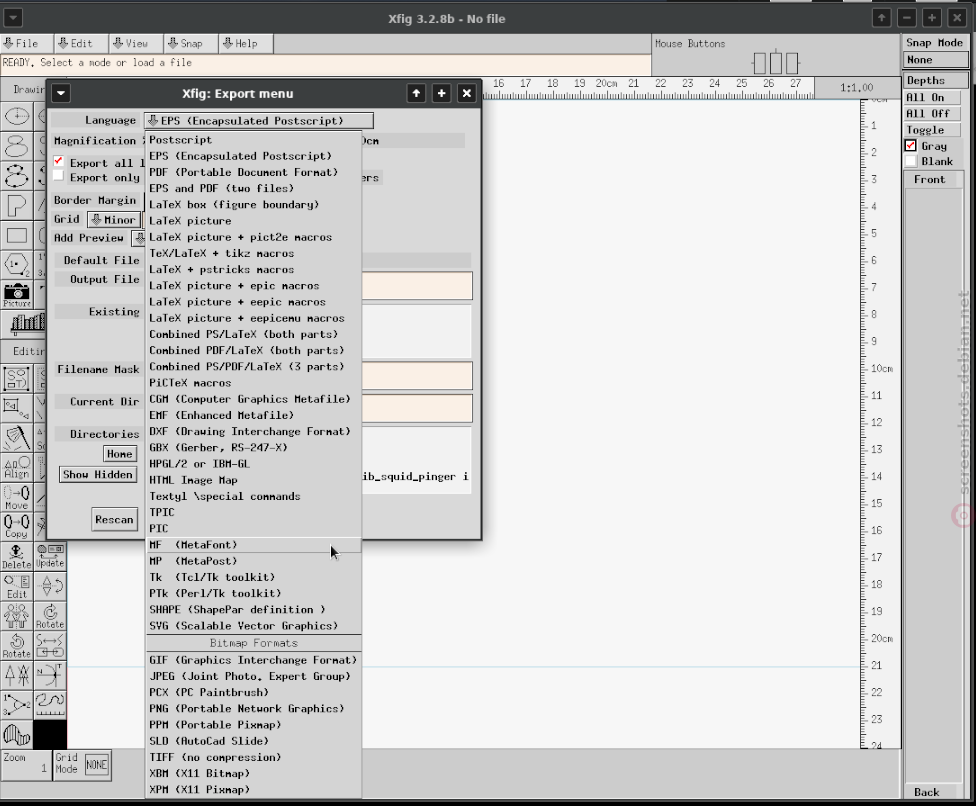Select the tangent/normal line tool

[50, 675]
